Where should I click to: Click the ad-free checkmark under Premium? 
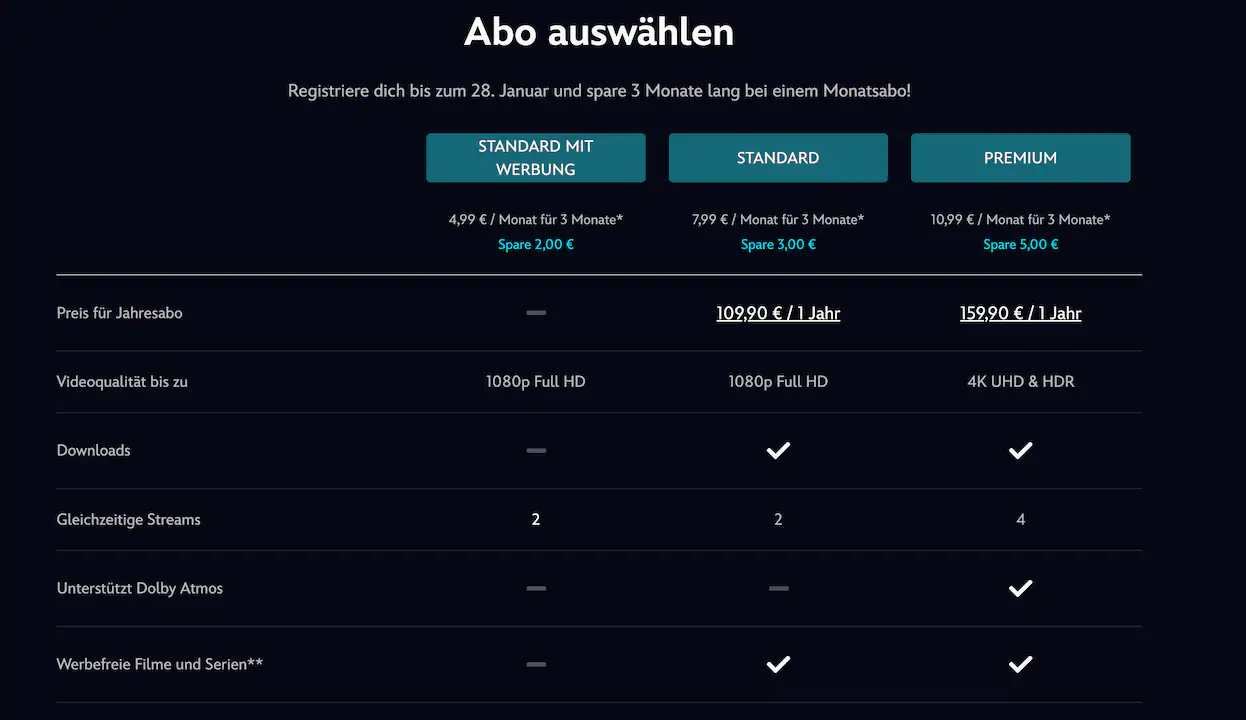coord(1020,663)
